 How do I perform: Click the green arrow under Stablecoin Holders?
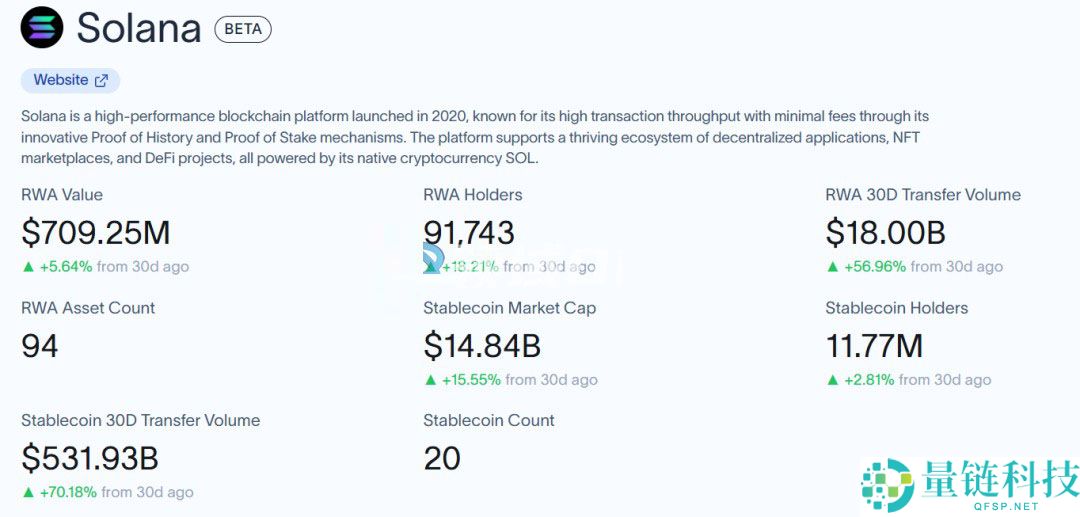832,380
